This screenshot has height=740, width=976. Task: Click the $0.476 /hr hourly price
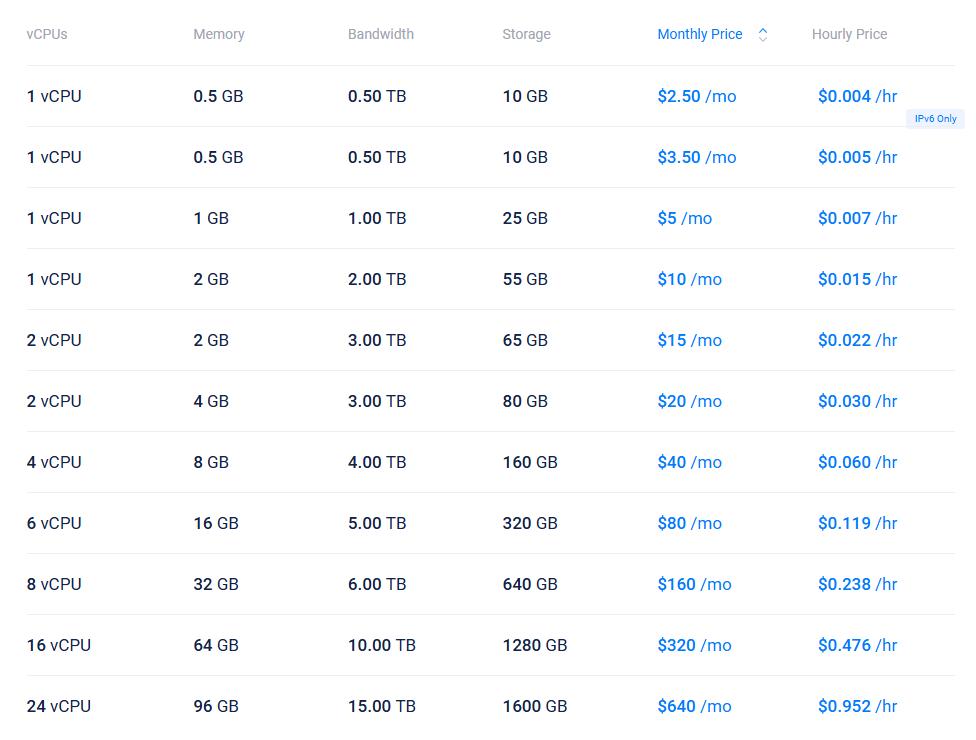point(857,645)
